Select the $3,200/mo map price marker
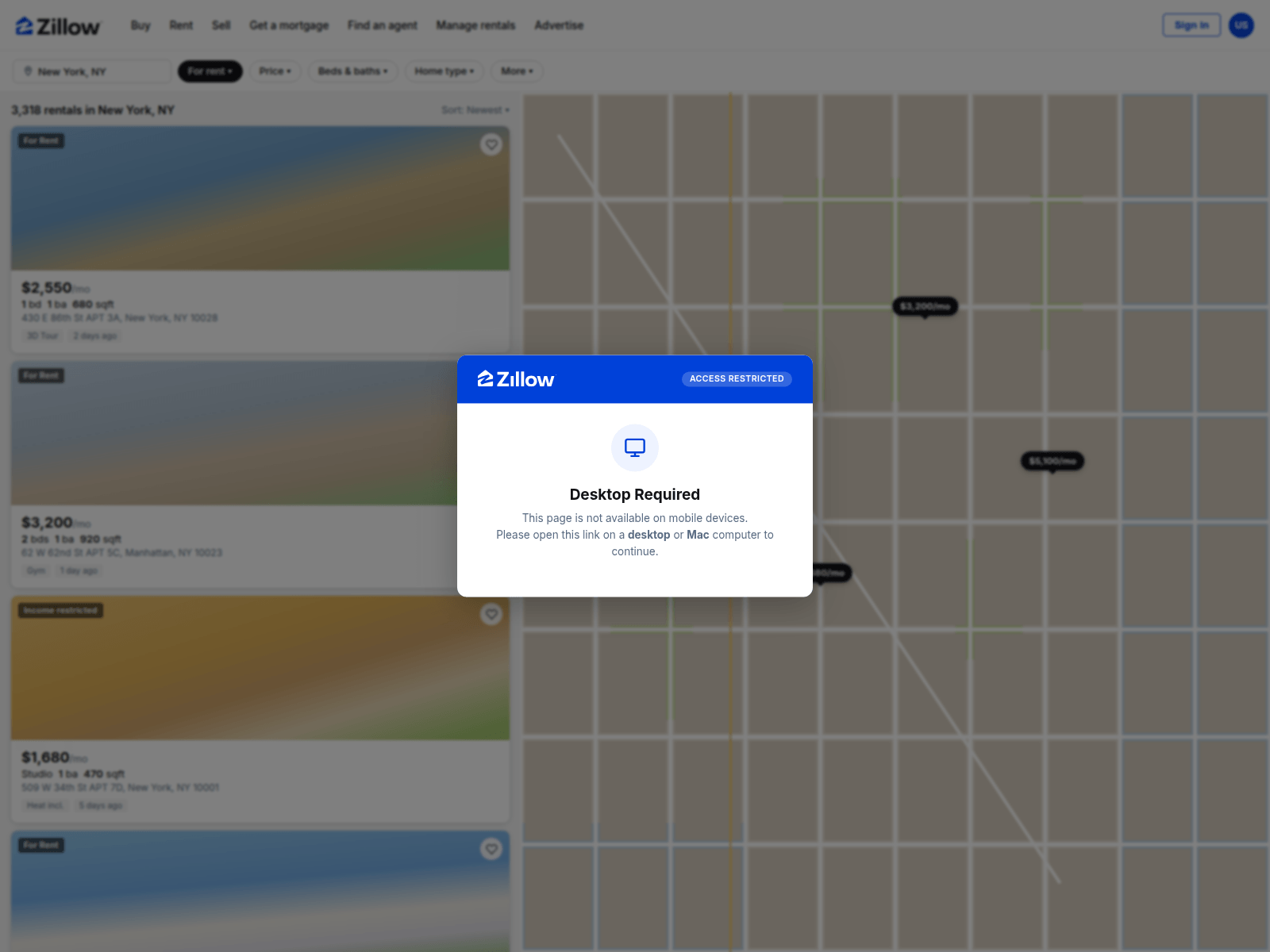This screenshot has width=1270, height=952. [926, 306]
